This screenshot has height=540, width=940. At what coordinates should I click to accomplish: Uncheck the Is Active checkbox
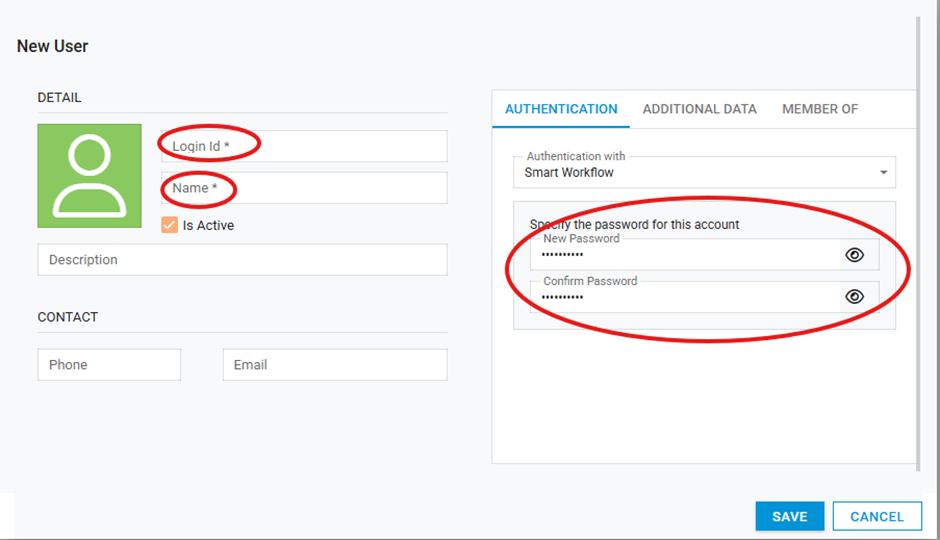(x=170, y=226)
